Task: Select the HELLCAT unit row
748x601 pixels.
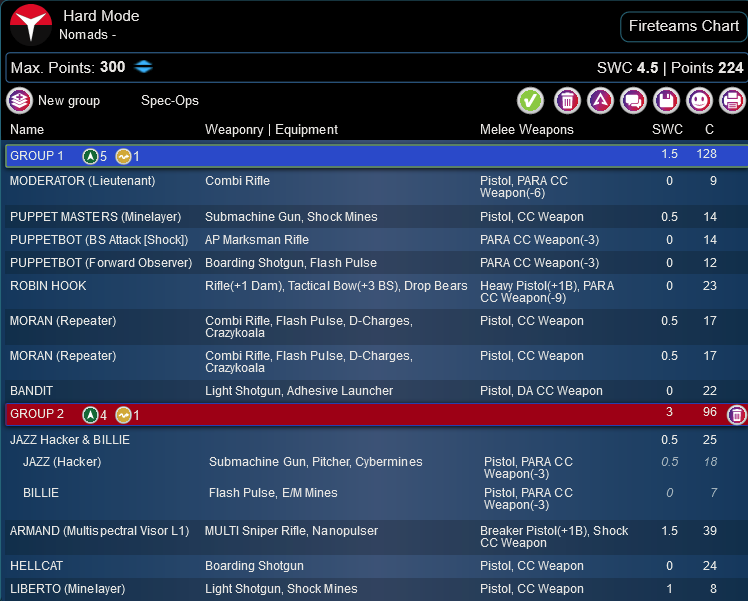Action: pos(376,566)
